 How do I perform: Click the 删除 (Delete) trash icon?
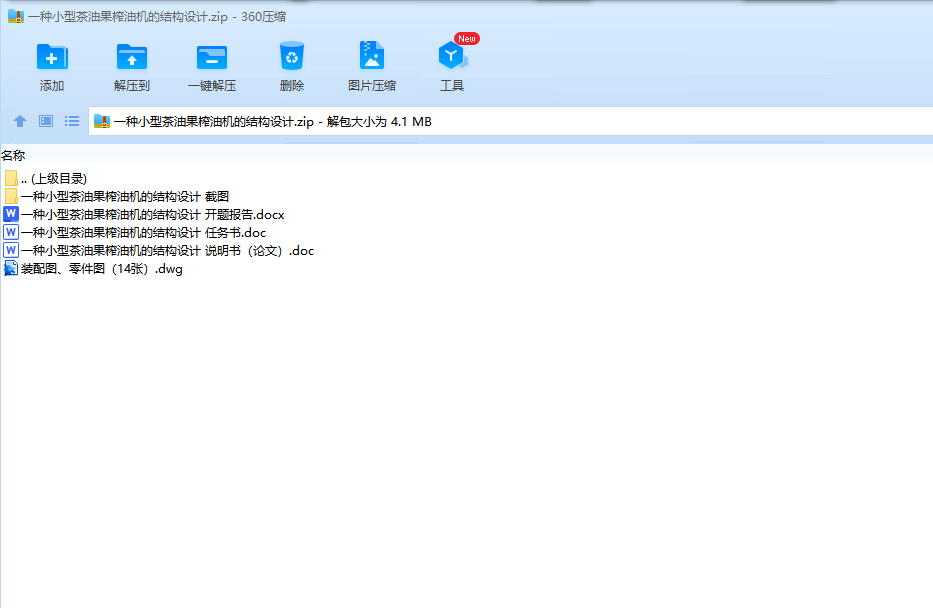[x=292, y=57]
